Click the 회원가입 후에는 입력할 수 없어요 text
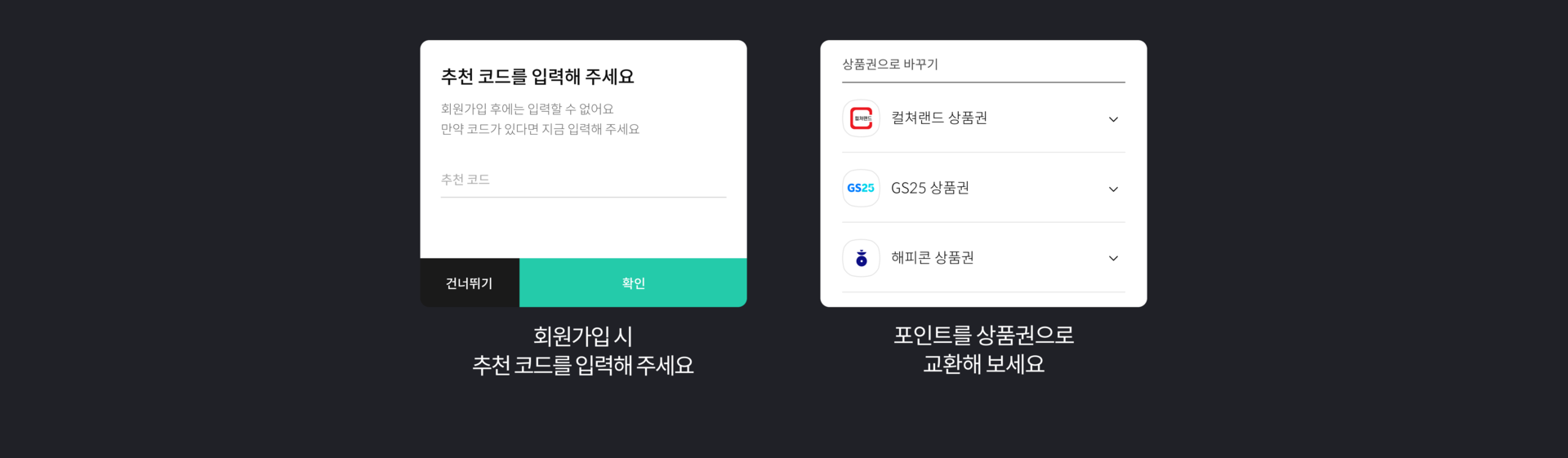This screenshot has width=1568, height=458. pos(527,109)
